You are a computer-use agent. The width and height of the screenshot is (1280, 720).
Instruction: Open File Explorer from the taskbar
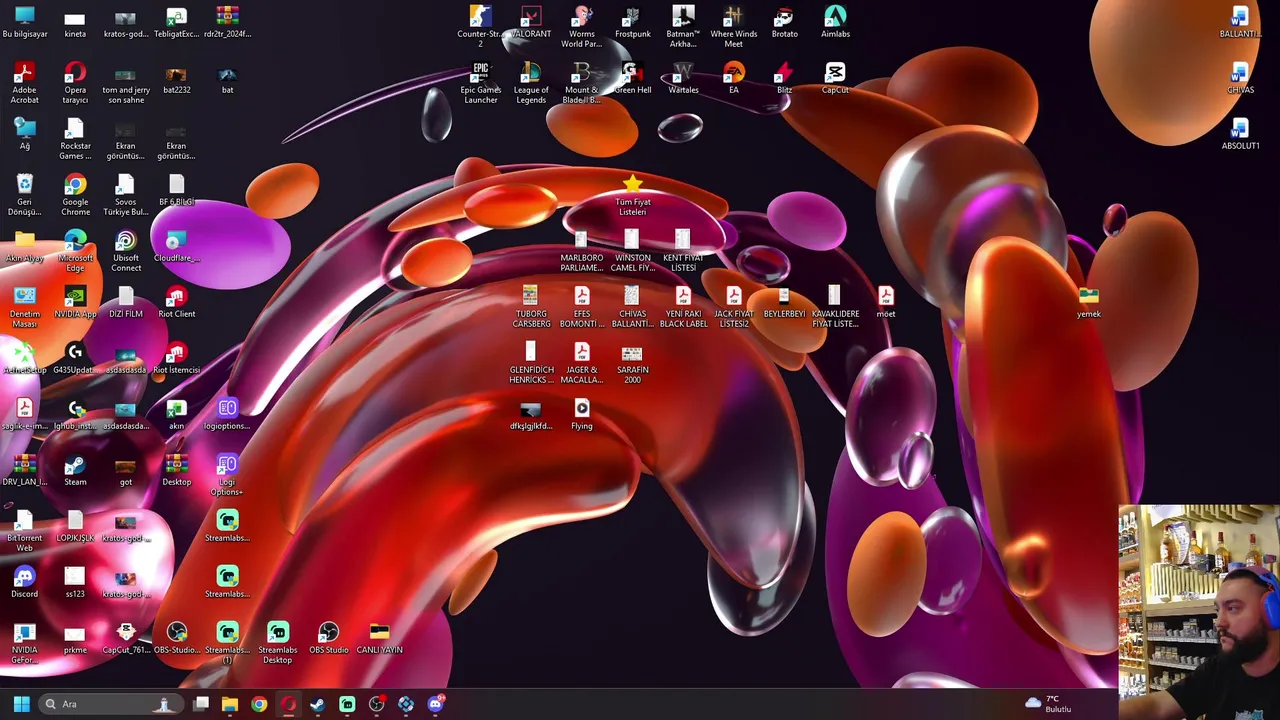(x=230, y=704)
